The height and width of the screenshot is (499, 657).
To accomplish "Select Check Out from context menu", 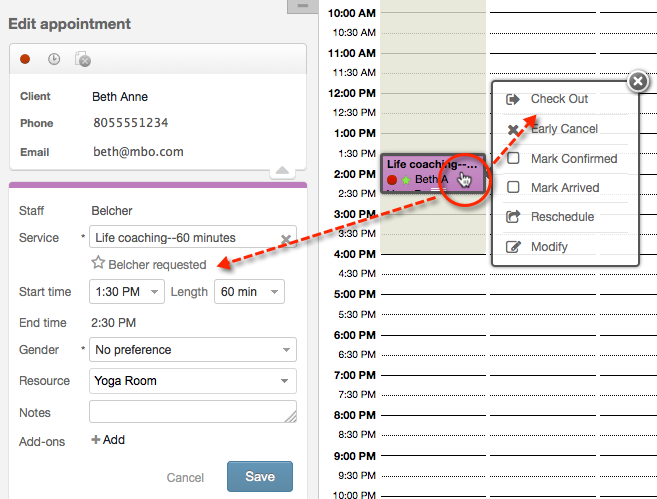I will (x=559, y=99).
